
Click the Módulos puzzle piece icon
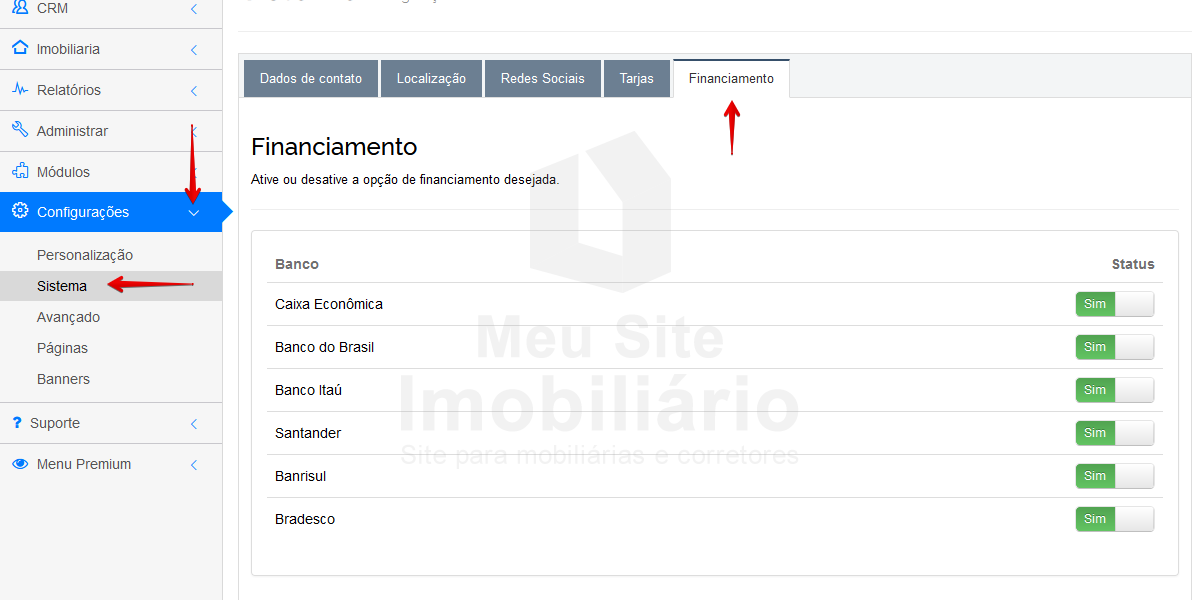[20, 171]
